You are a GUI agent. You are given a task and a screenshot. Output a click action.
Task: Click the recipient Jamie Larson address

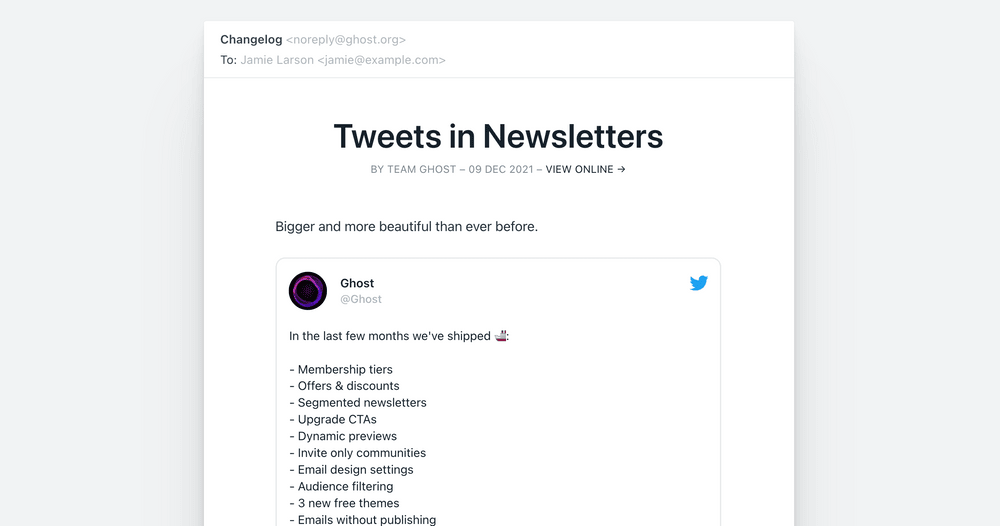tap(343, 60)
